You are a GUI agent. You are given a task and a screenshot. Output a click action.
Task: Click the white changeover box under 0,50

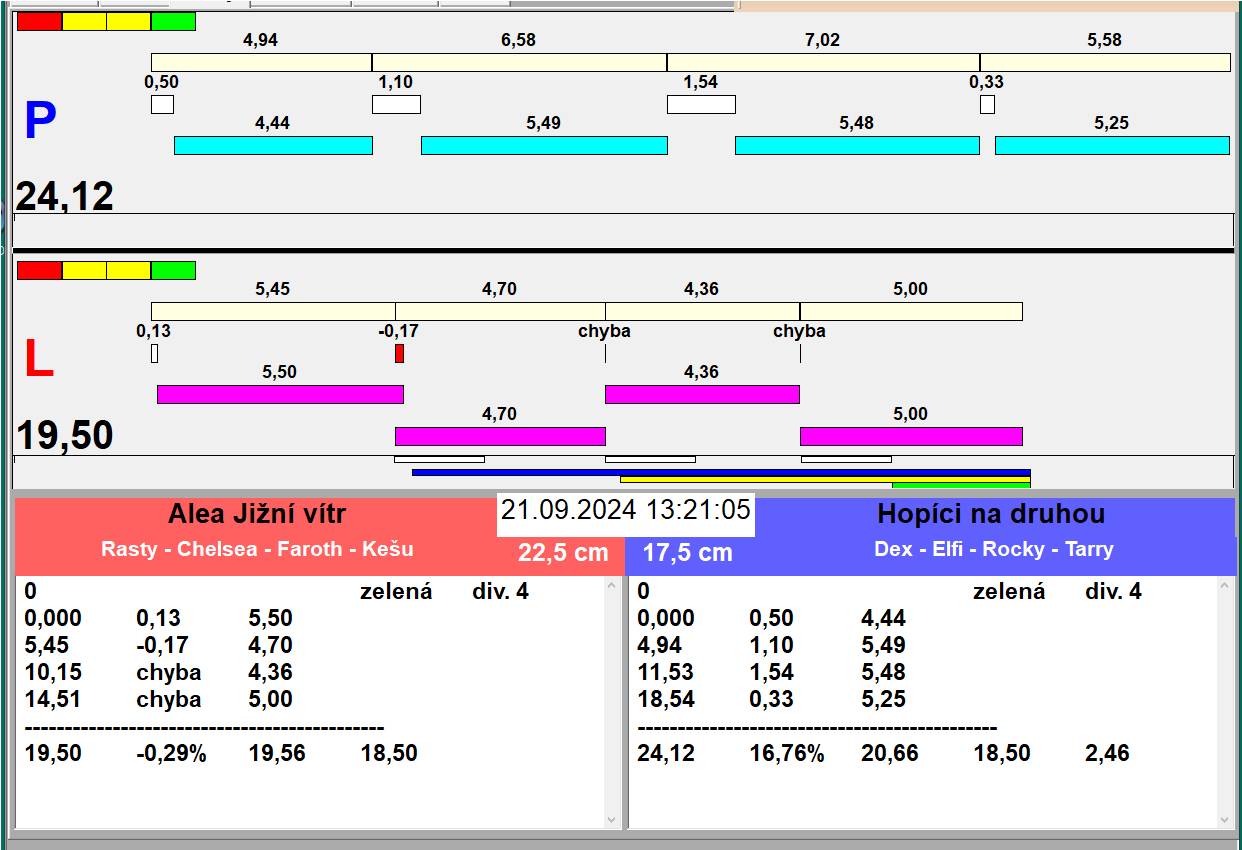point(162,104)
